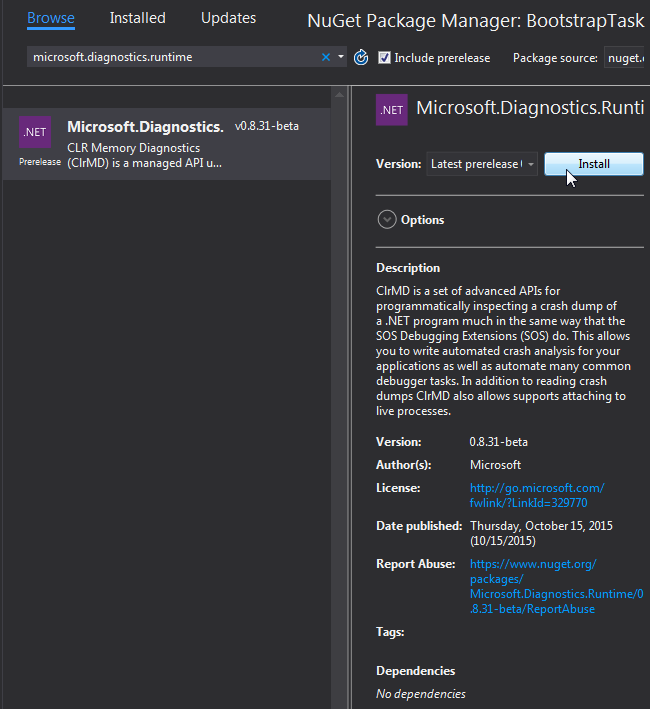Click the CLR Memory Diagnostics description text
650x709 pixels.
click(144, 155)
